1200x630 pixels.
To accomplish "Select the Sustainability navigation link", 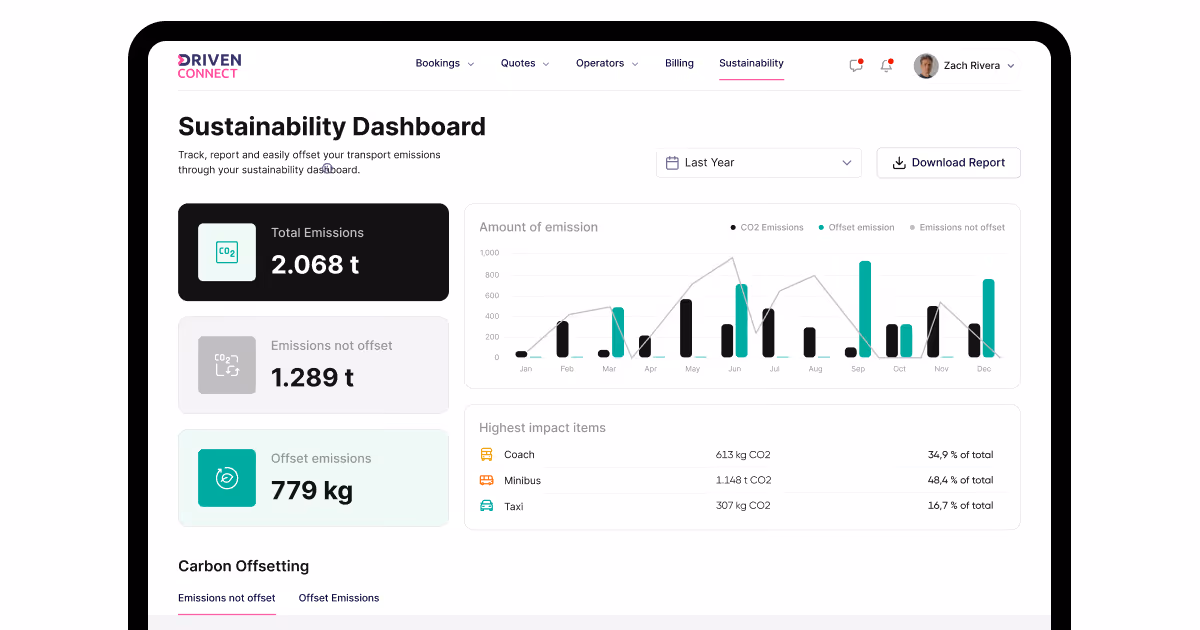I will coord(751,63).
